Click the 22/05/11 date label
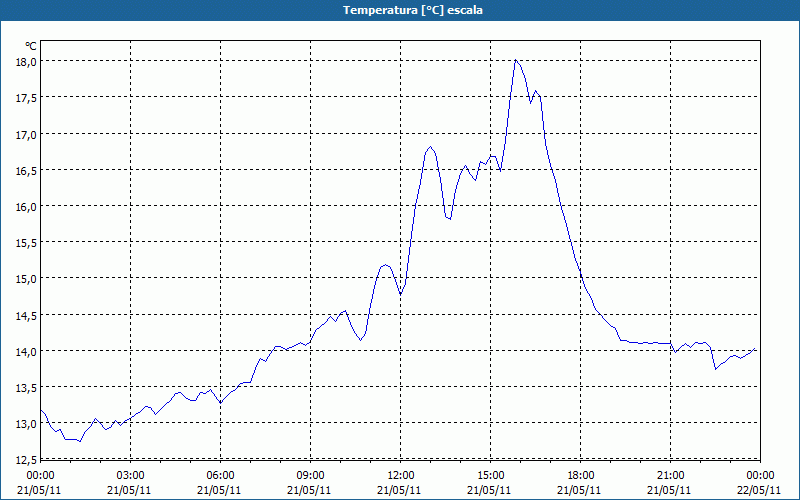800x500 pixels. [760, 490]
